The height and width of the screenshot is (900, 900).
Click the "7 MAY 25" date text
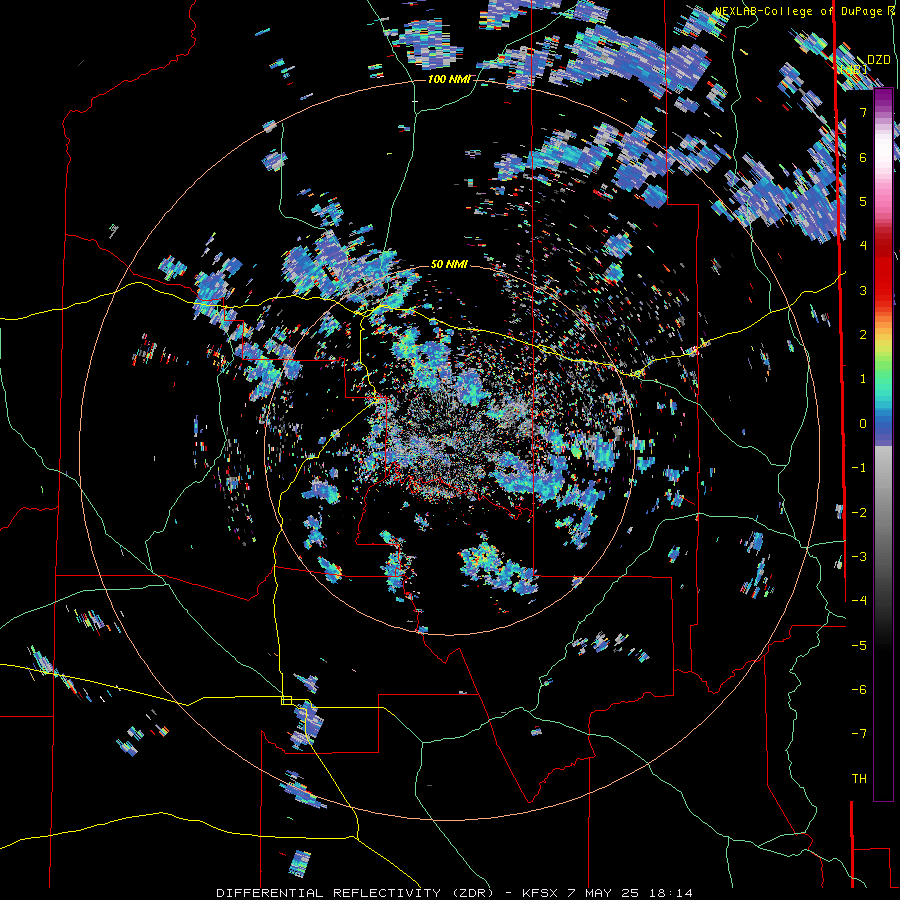click(x=604, y=893)
